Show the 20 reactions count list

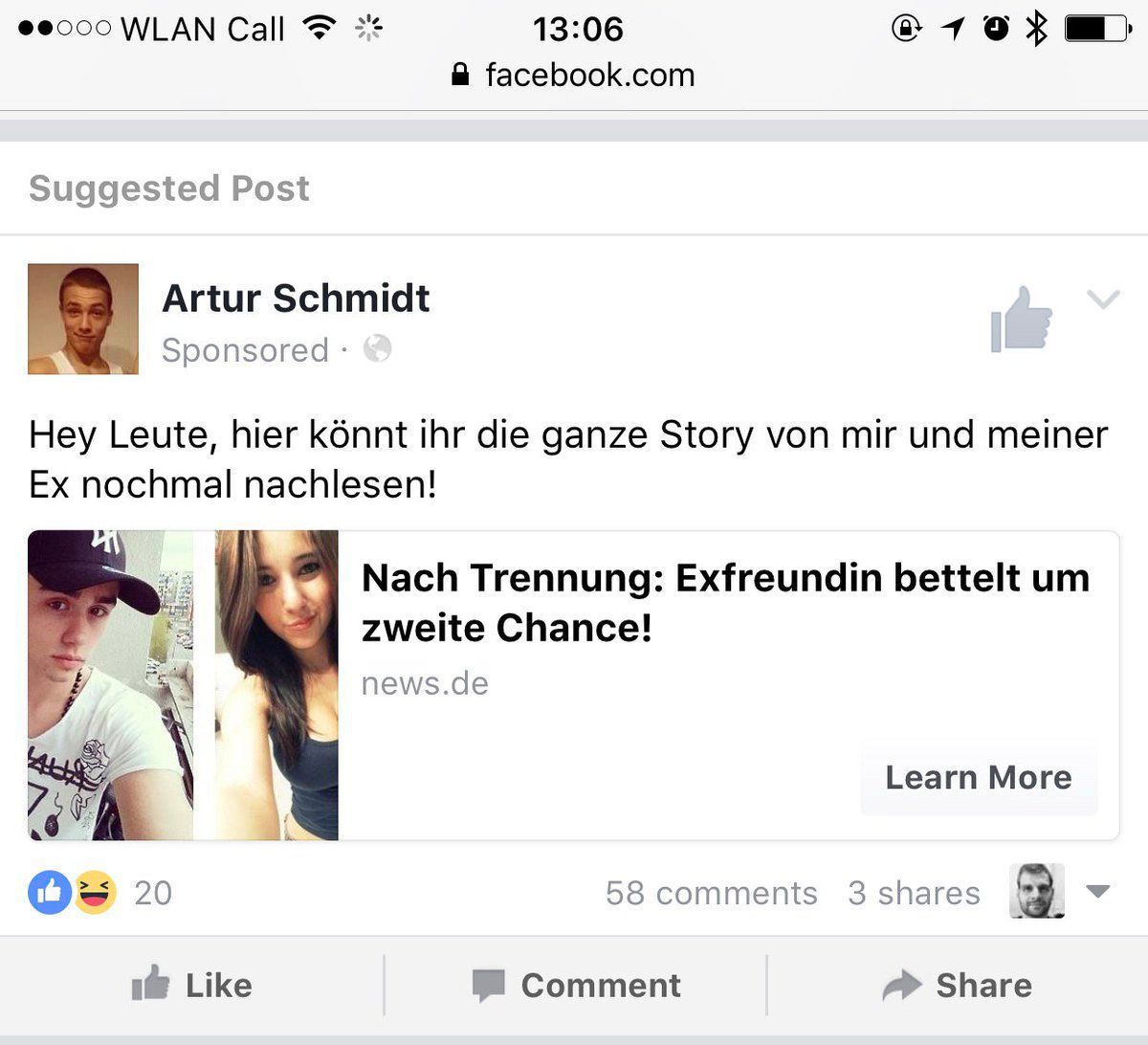(x=153, y=893)
